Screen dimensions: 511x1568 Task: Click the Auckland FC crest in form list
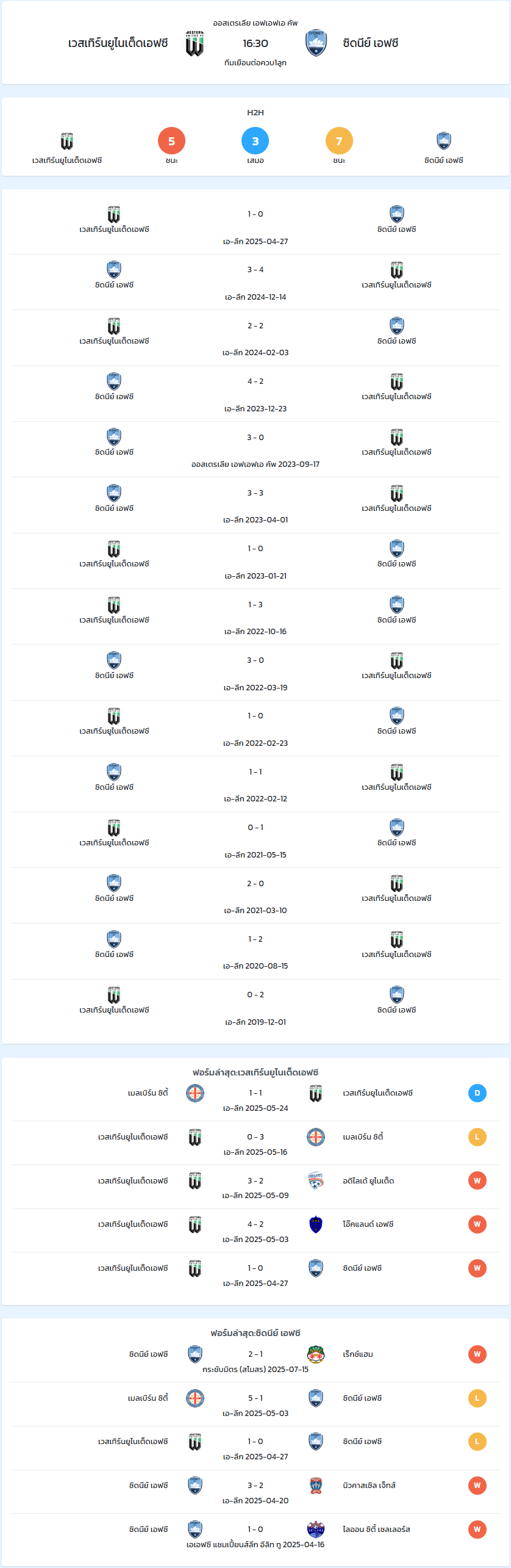[x=316, y=1224]
